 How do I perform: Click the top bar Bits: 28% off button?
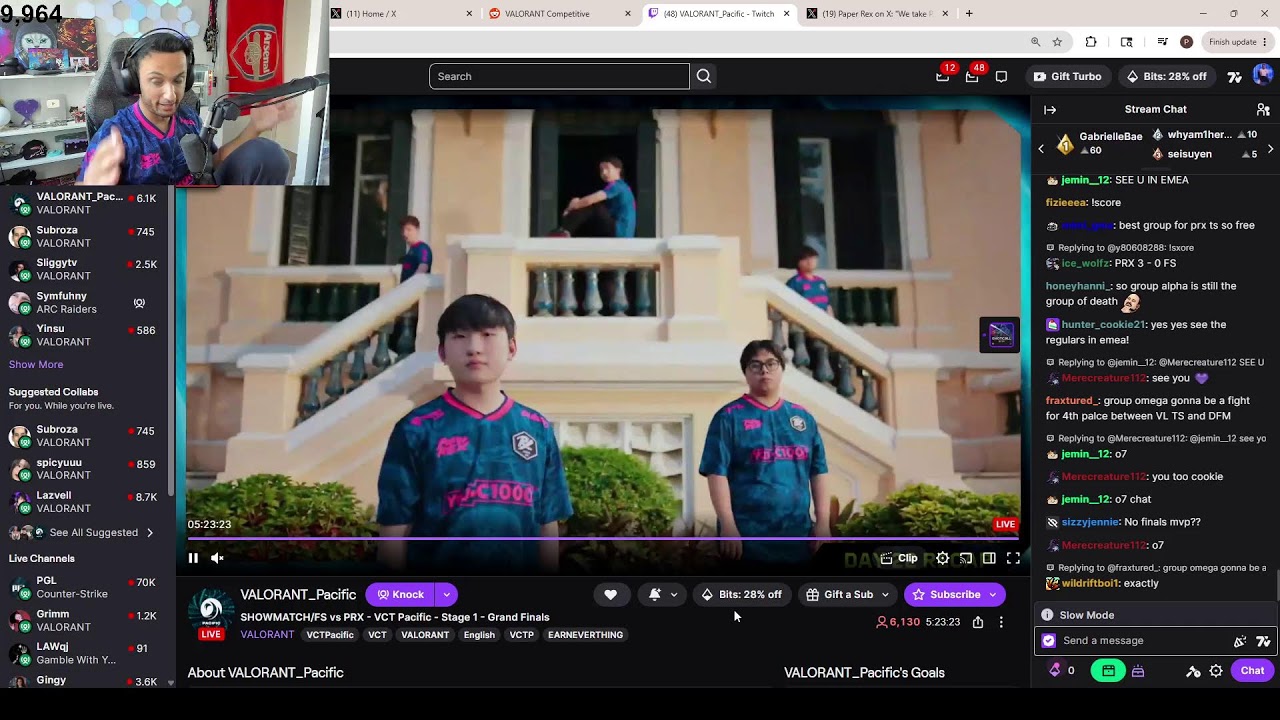[x=1166, y=76]
